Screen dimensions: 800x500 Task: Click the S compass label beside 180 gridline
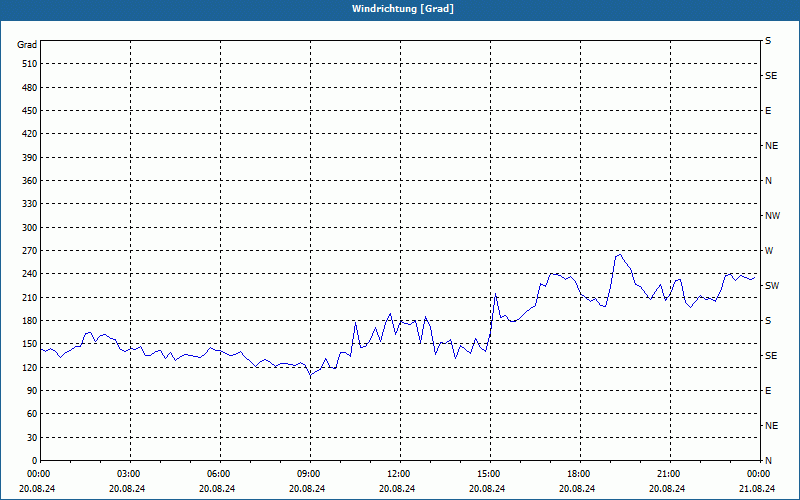[x=768, y=321]
